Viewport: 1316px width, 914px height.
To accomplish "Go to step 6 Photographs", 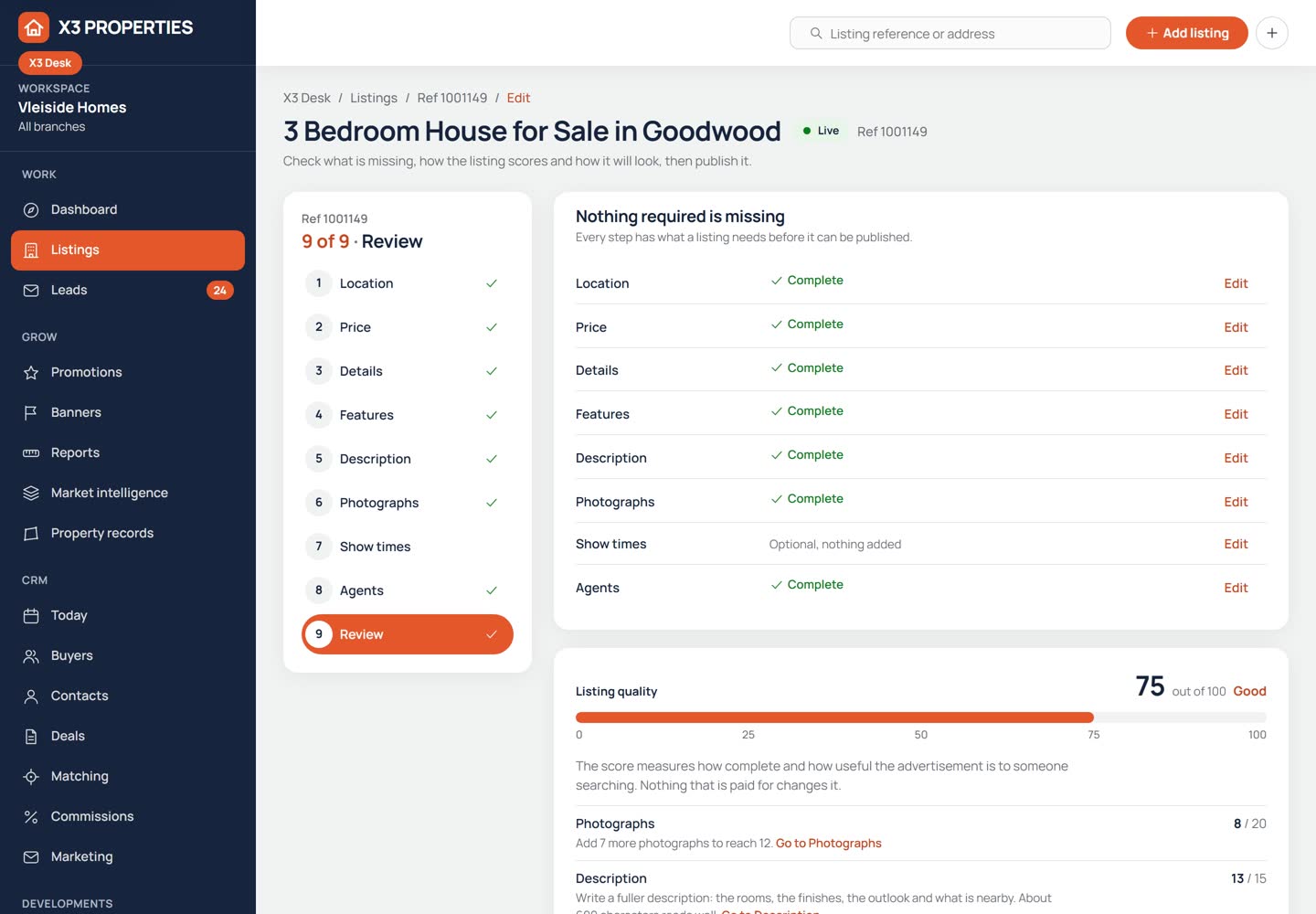I will (x=408, y=503).
